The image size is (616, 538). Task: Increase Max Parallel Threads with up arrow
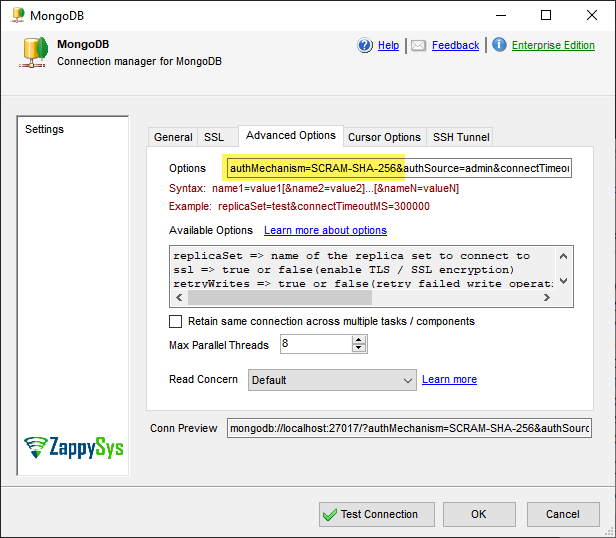click(x=359, y=340)
